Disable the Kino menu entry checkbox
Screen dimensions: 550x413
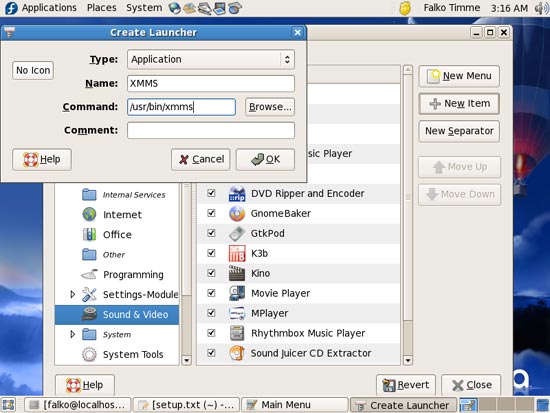[211, 273]
